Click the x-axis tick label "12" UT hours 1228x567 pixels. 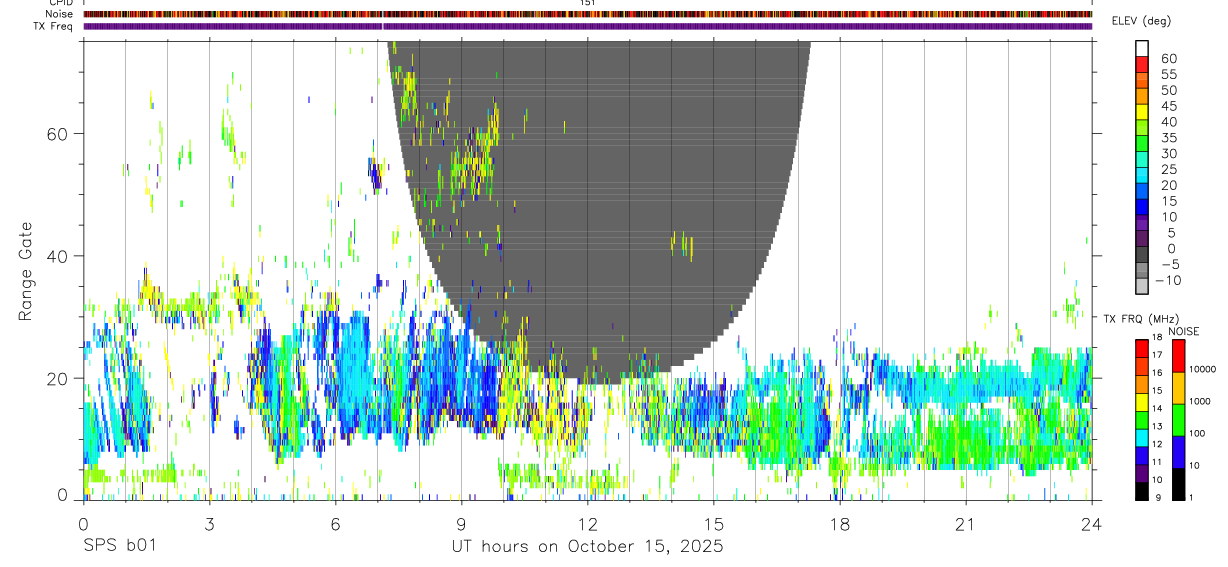(587, 524)
